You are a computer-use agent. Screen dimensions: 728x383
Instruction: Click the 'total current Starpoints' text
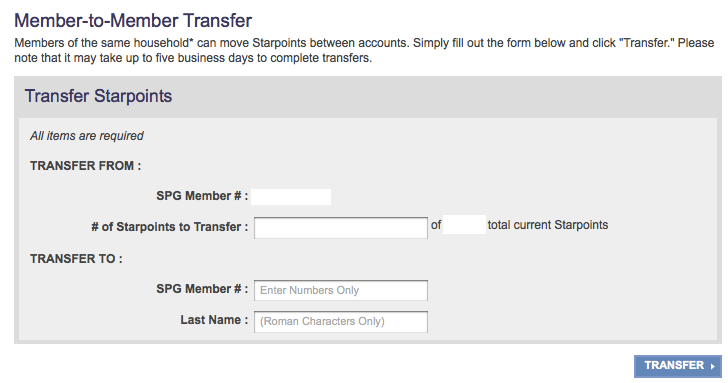pos(548,225)
